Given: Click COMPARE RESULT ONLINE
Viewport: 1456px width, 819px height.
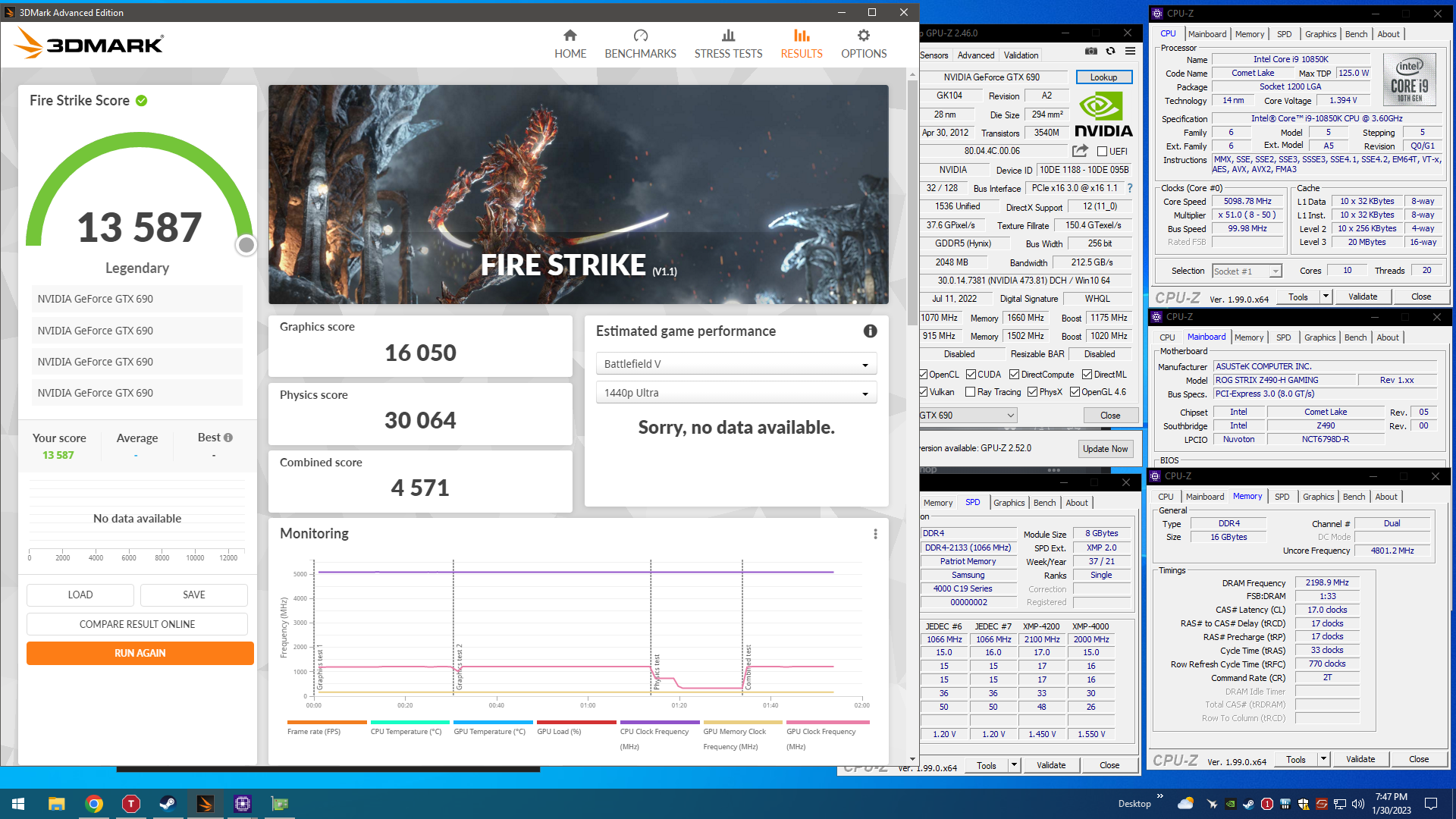Looking at the screenshot, I should coord(137,624).
